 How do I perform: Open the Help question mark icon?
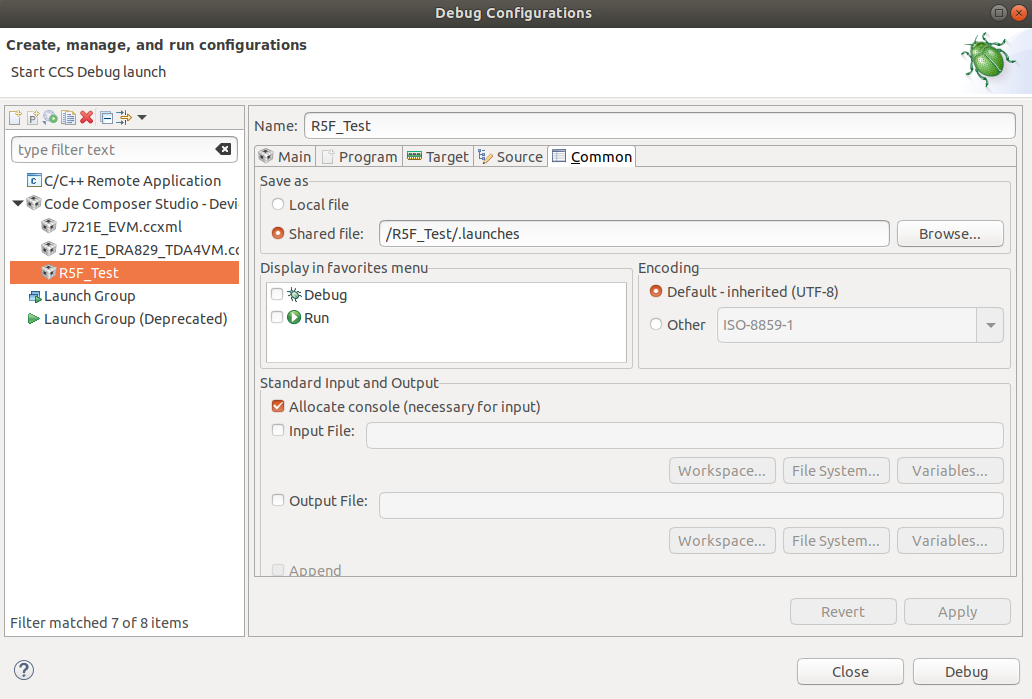click(x=25, y=670)
